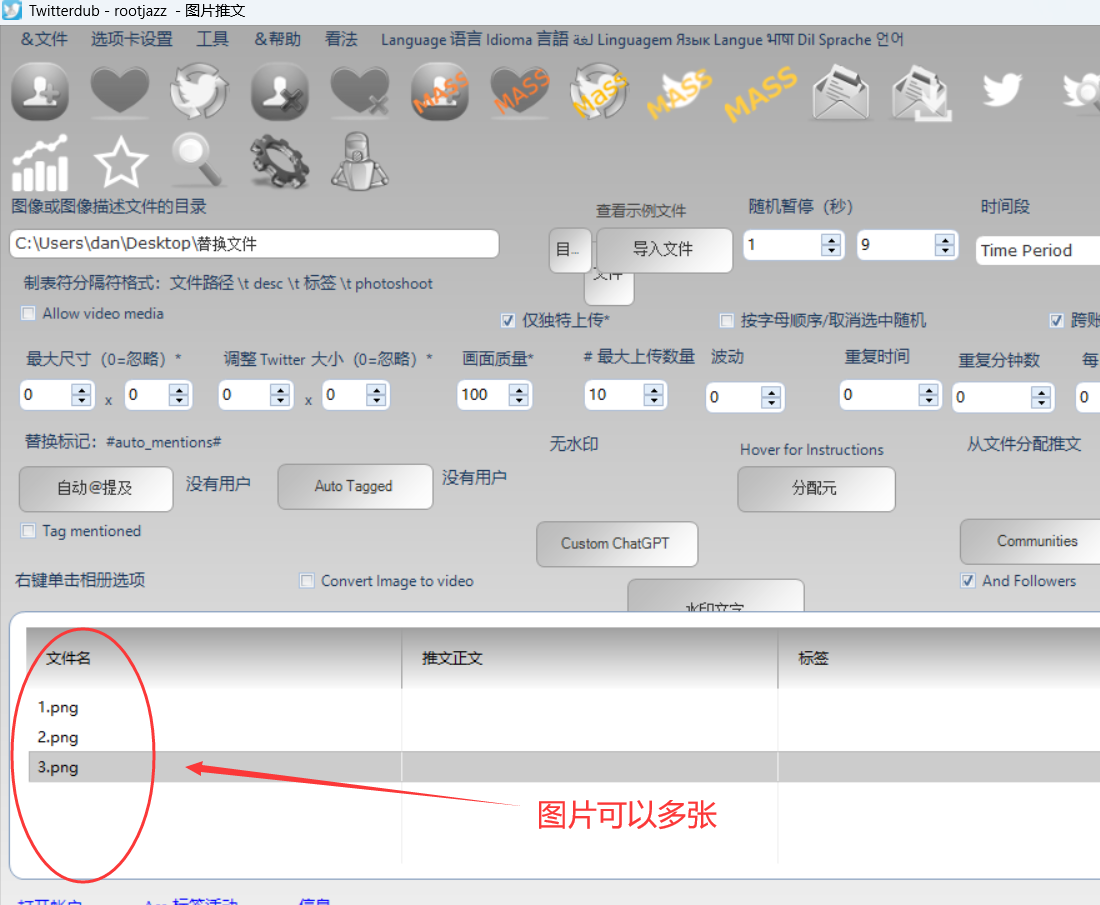
Task: Click the Custom ChatGPT button
Action: 616,544
